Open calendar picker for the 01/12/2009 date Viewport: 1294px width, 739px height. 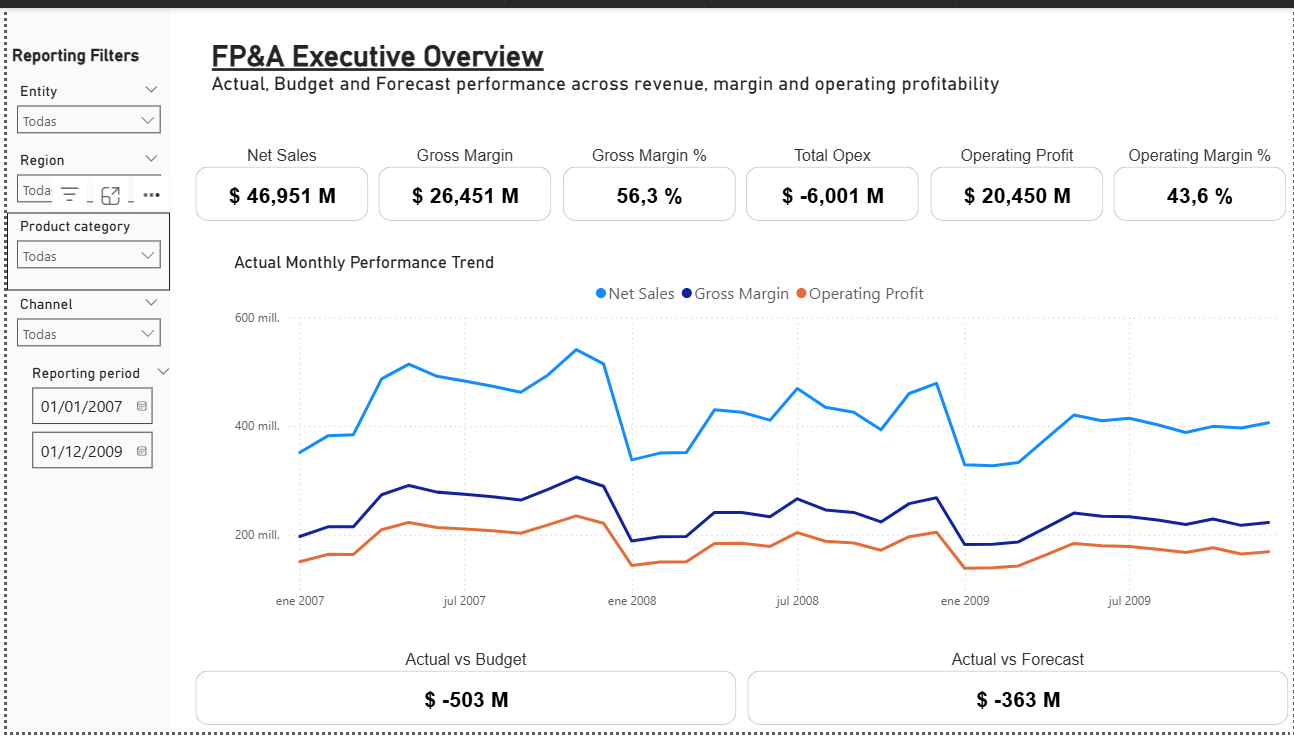[x=140, y=449]
